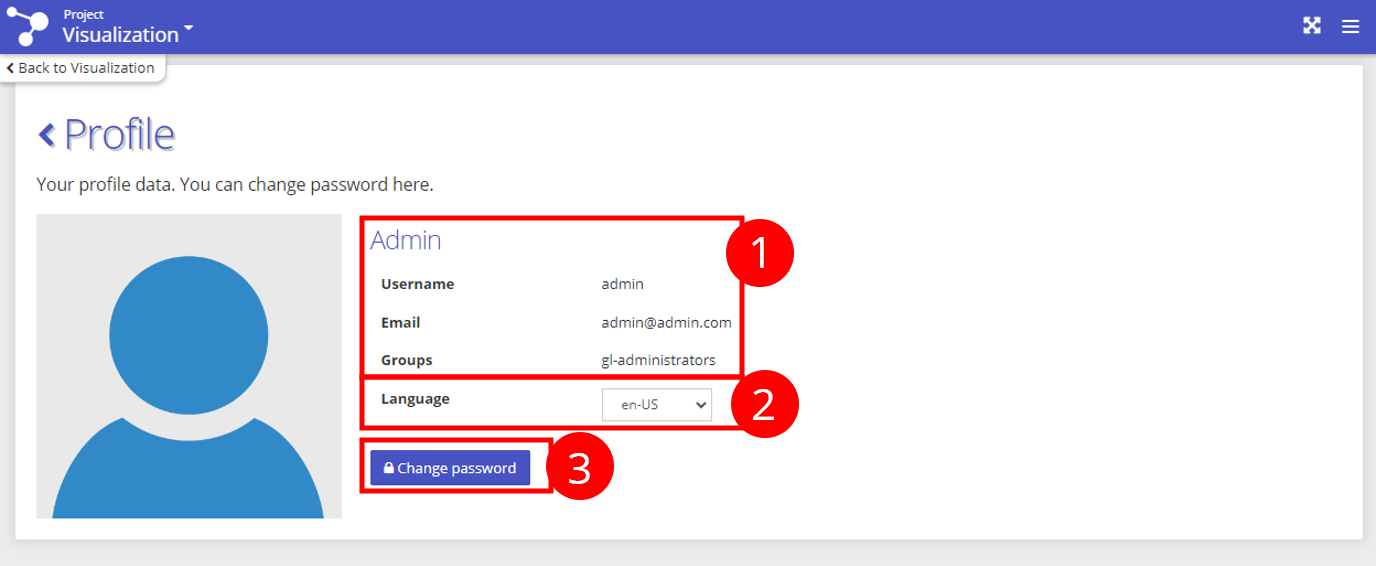Image resolution: width=1376 pixels, height=566 pixels.
Task: Click the Language field label
Action: 415,398
